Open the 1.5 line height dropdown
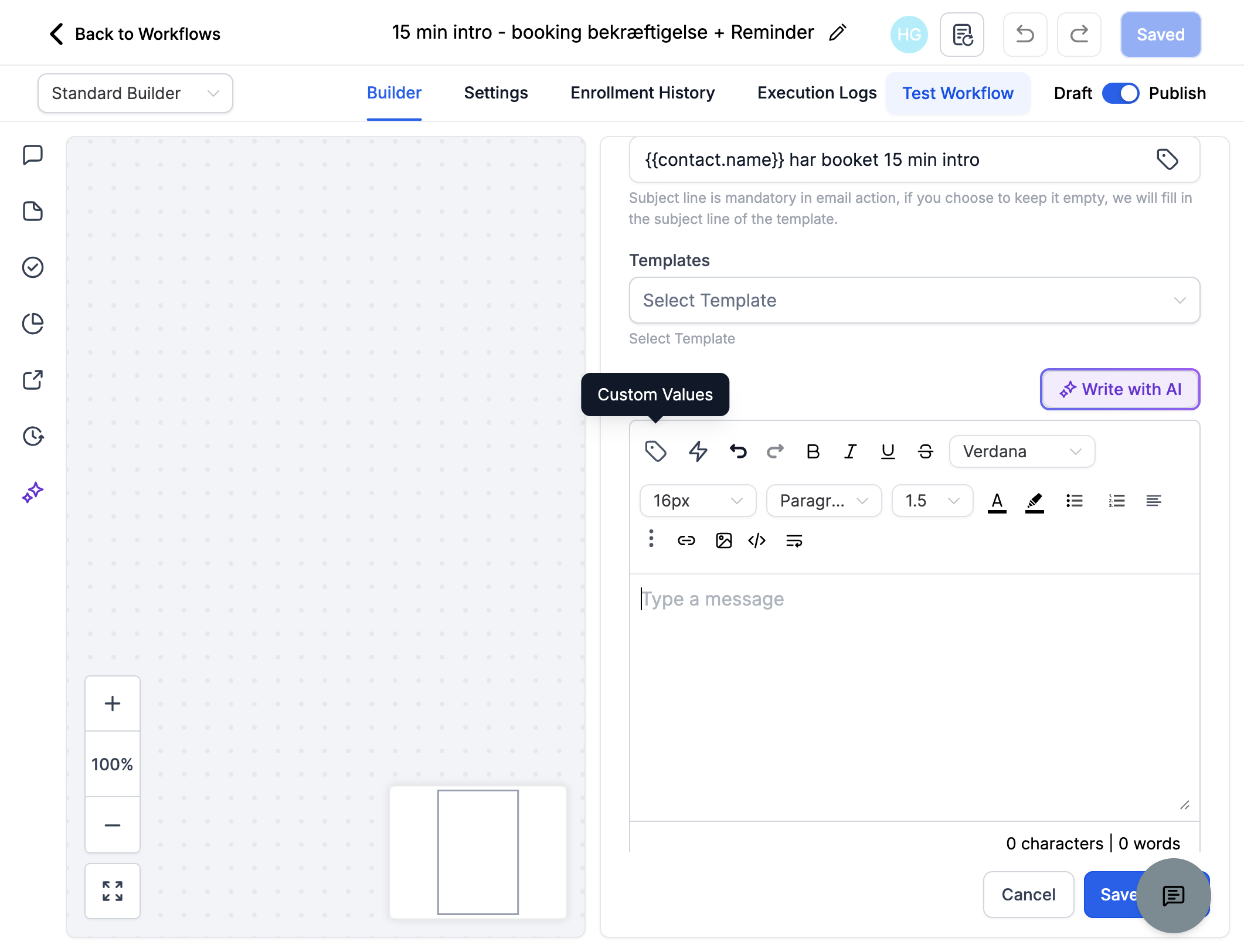Screen dimensions: 1244x952 click(932, 501)
